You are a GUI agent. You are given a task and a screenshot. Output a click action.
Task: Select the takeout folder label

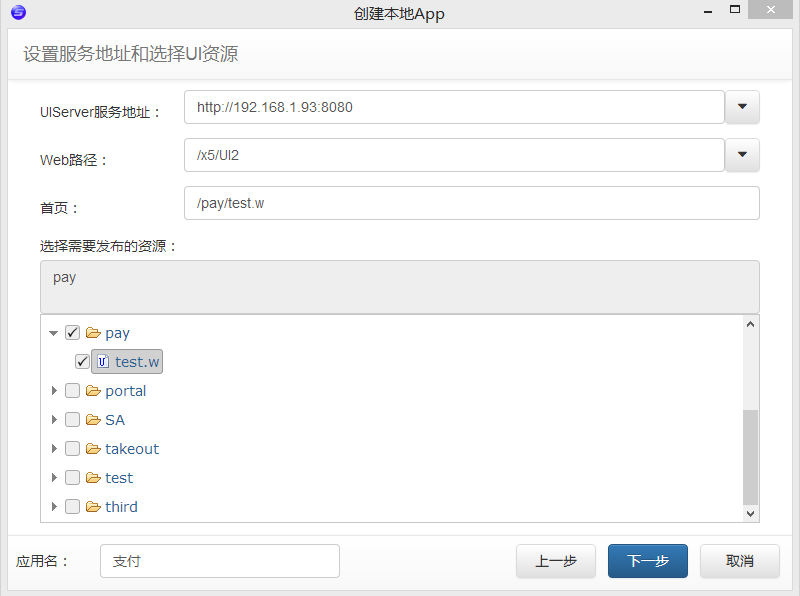pos(132,449)
